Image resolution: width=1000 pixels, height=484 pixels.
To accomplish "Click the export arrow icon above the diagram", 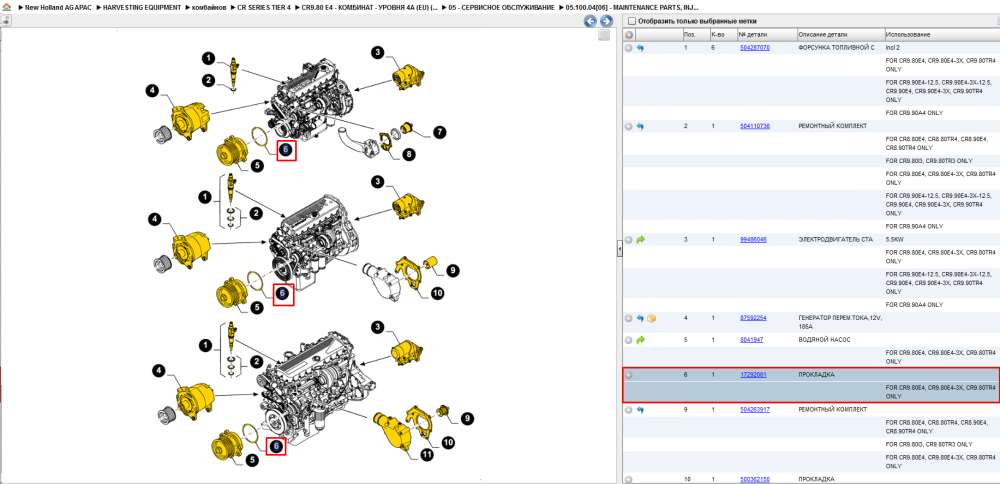I will (5, 21).
